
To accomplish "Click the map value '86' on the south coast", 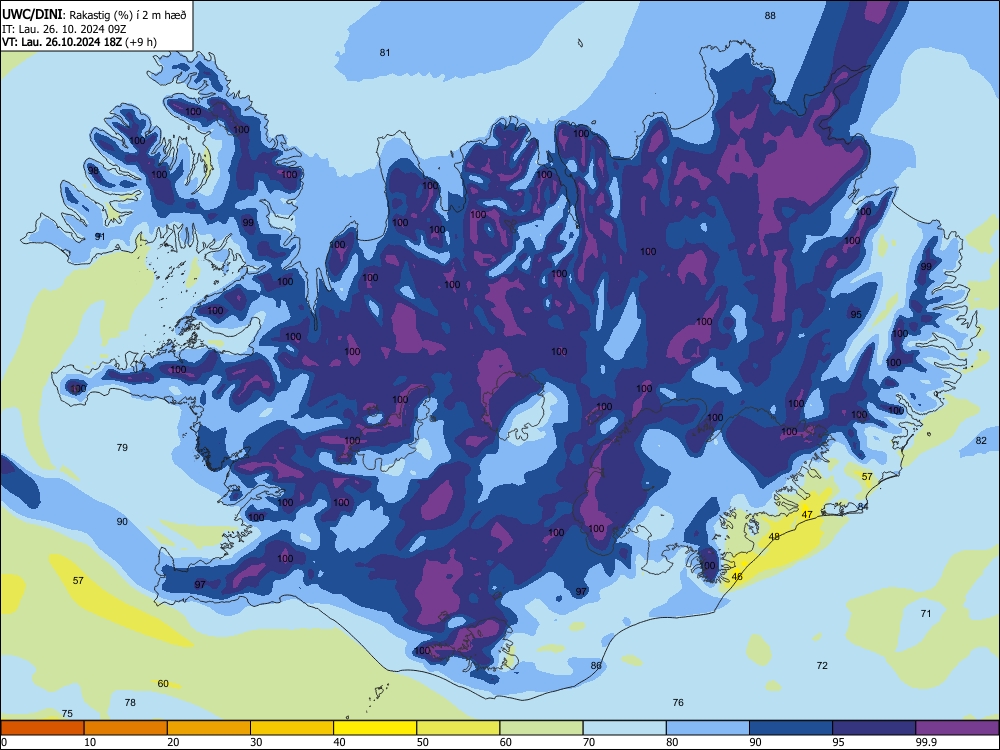I will click(596, 665).
